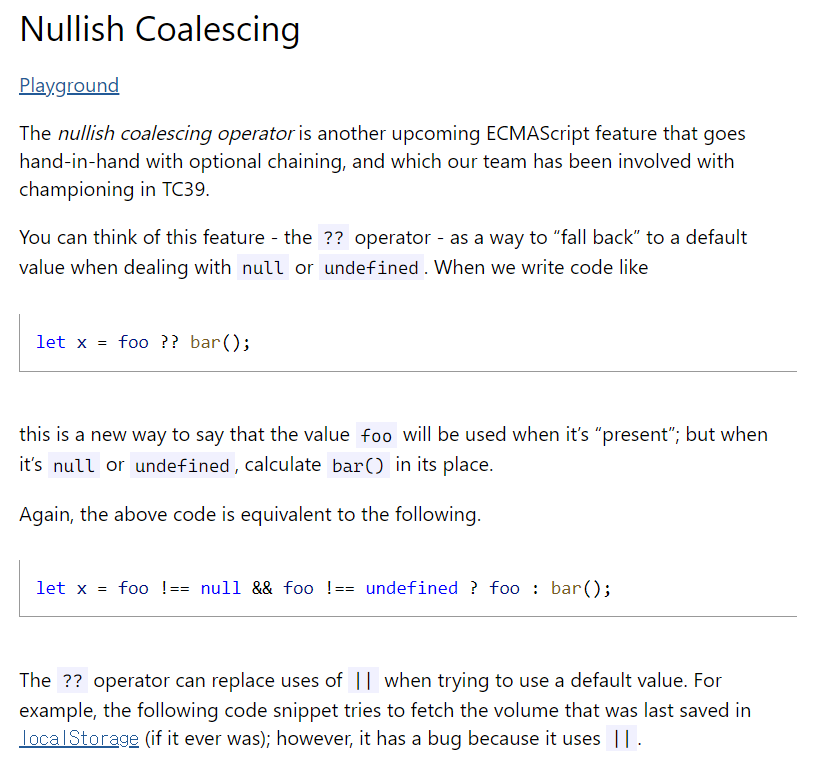Screen dimensions: 825x783
Task: Click the word TC39 in the first paragraph
Action: pos(185,189)
